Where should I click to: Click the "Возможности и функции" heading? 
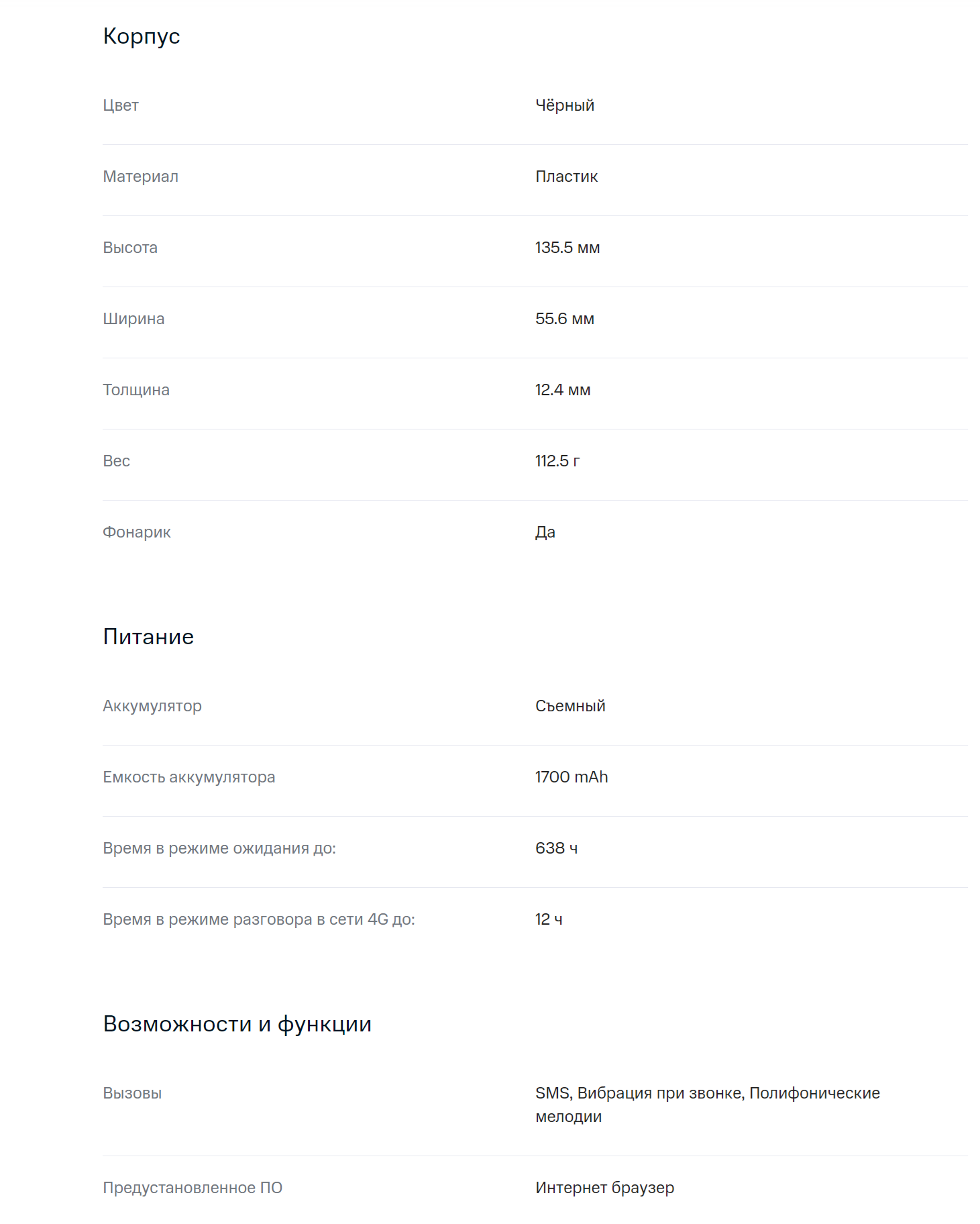click(x=237, y=1024)
